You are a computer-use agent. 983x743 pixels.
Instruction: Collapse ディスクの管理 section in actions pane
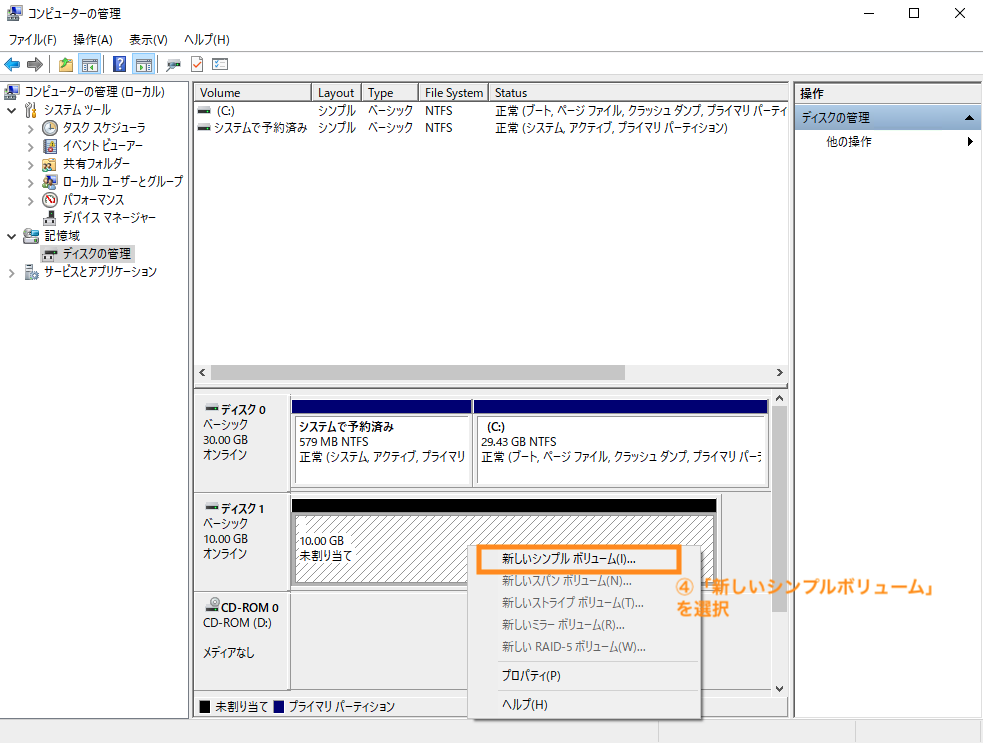coord(969,117)
